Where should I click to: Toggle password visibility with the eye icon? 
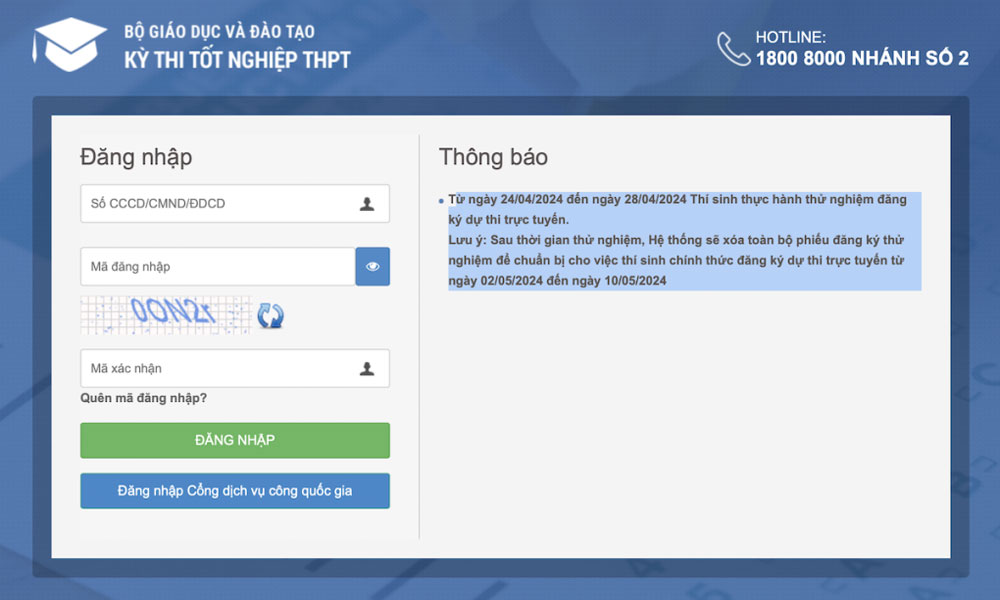coord(373,267)
